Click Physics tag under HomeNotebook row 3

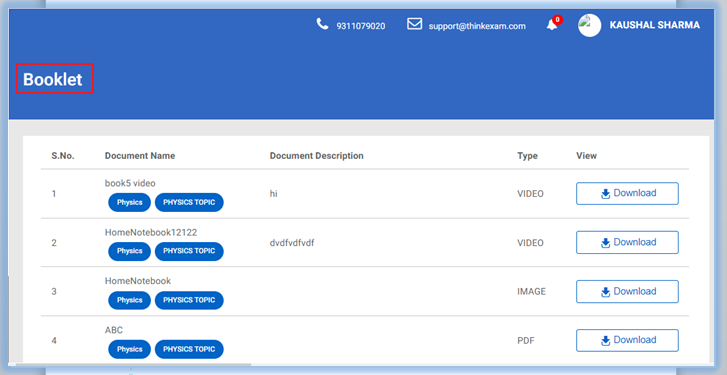(129, 300)
